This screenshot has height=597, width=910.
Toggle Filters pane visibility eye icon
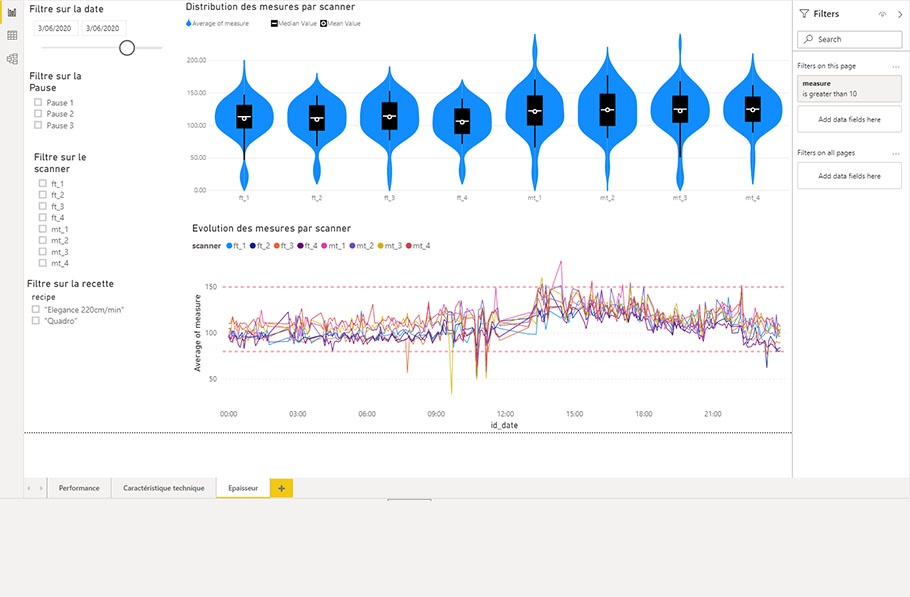882,14
